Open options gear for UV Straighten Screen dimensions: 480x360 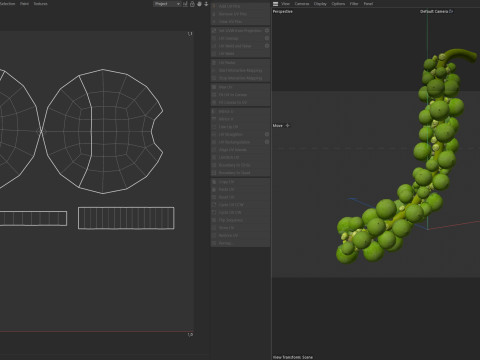pyautogui.click(x=267, y=134)
